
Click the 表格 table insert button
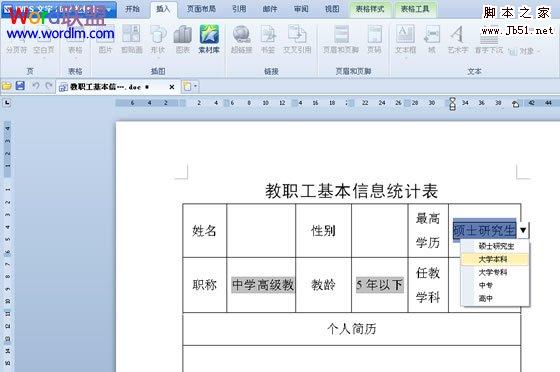75,42
